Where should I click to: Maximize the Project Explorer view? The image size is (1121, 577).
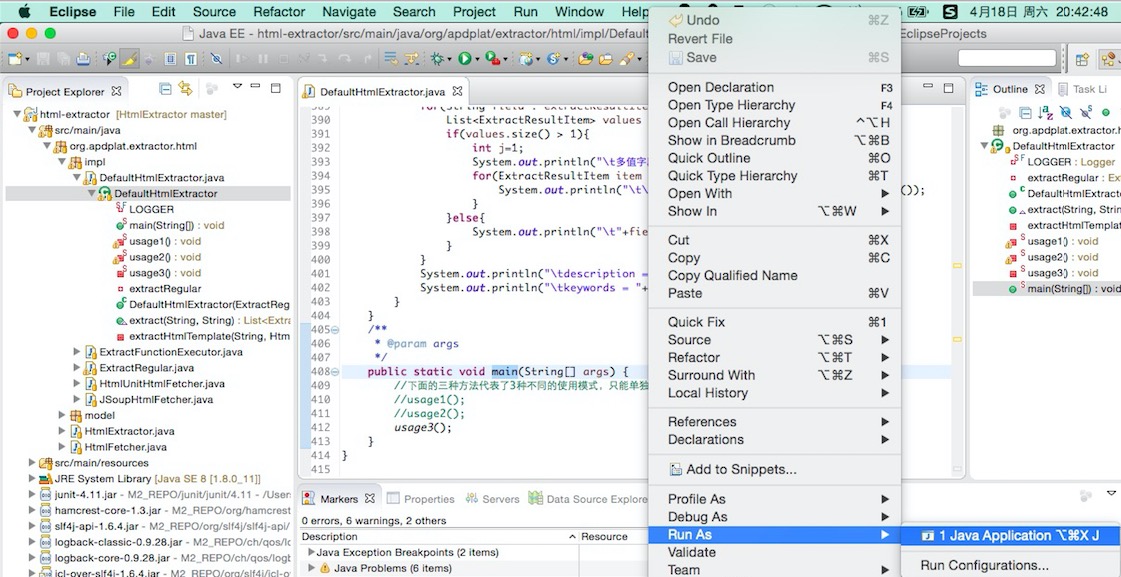coord(275,88)
